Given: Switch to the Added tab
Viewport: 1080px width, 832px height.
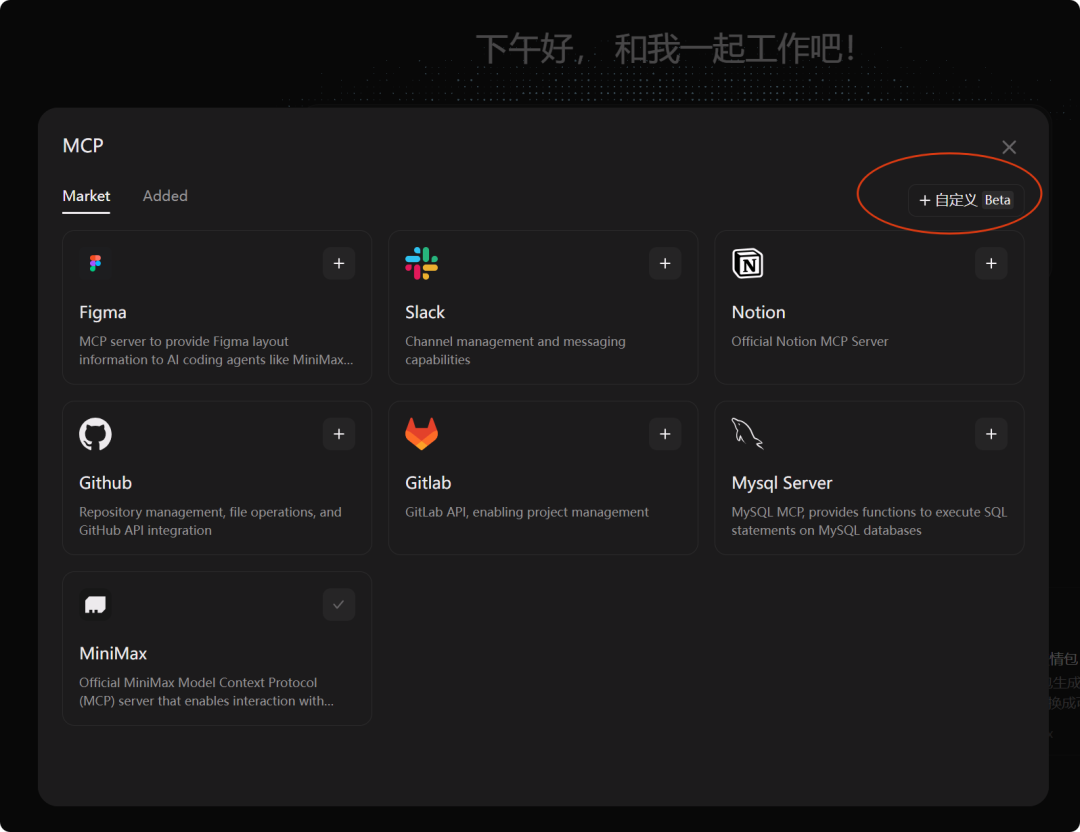Looking at the screenshot, I should [x=165, y=196].
